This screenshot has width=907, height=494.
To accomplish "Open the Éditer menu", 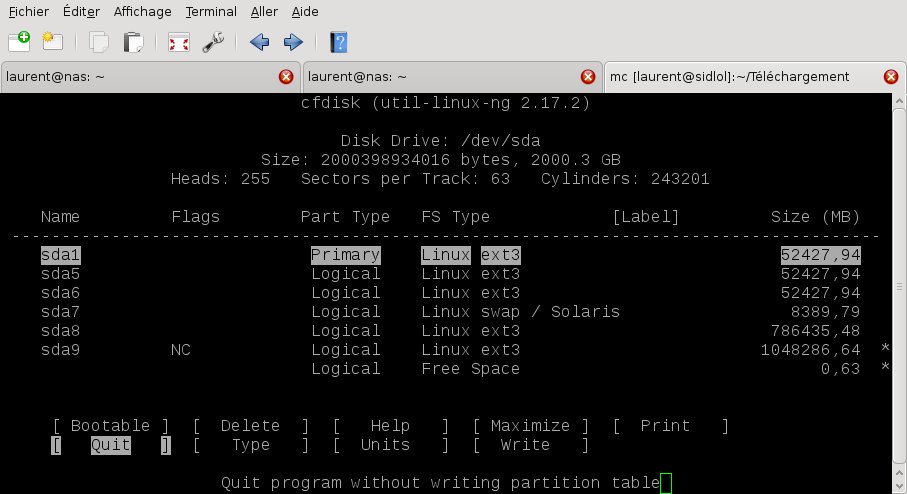I will coord(81,12).
